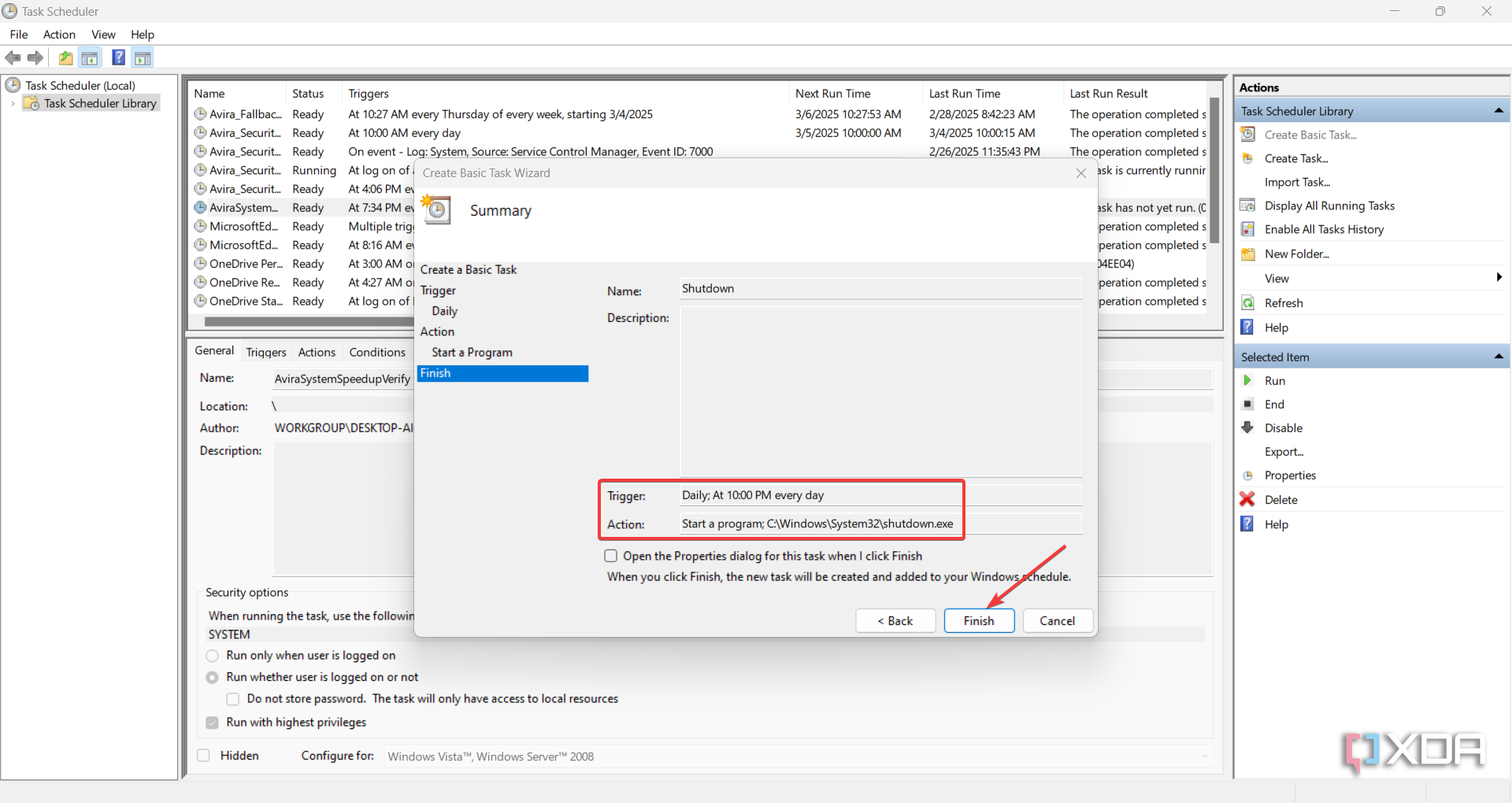Viewport: 1512px width, 803px height.
Task: Select the Avira_Fallbac... task row
Action: [x=699, y=114]
